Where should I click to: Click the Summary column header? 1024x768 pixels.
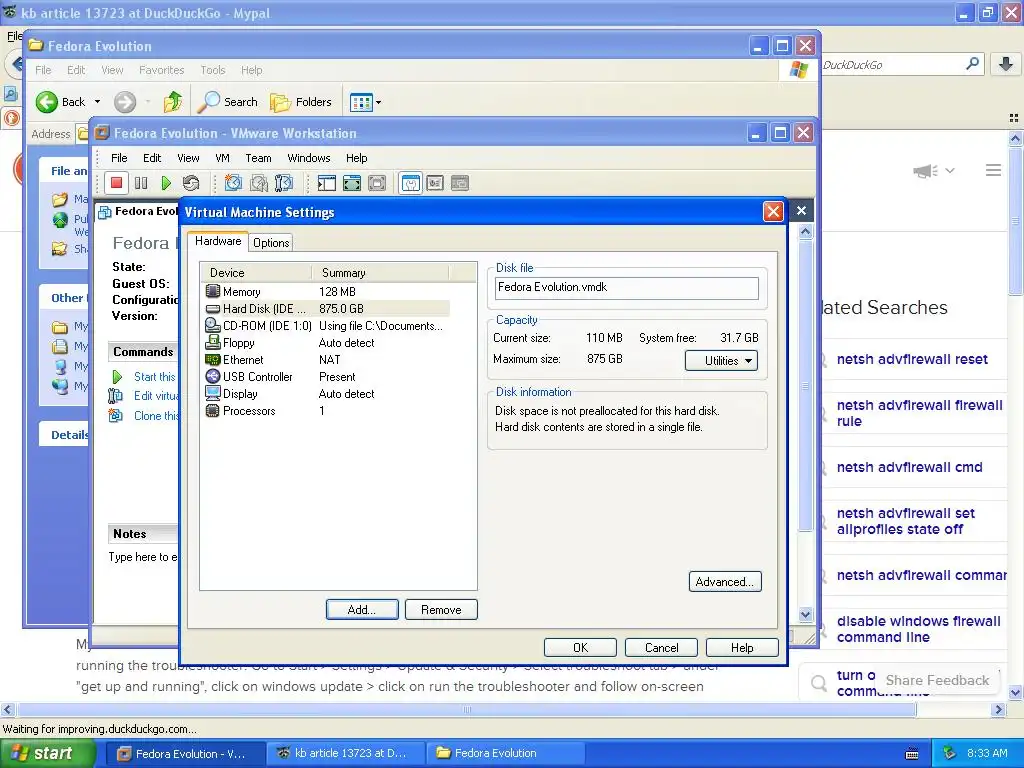[380, 273]
